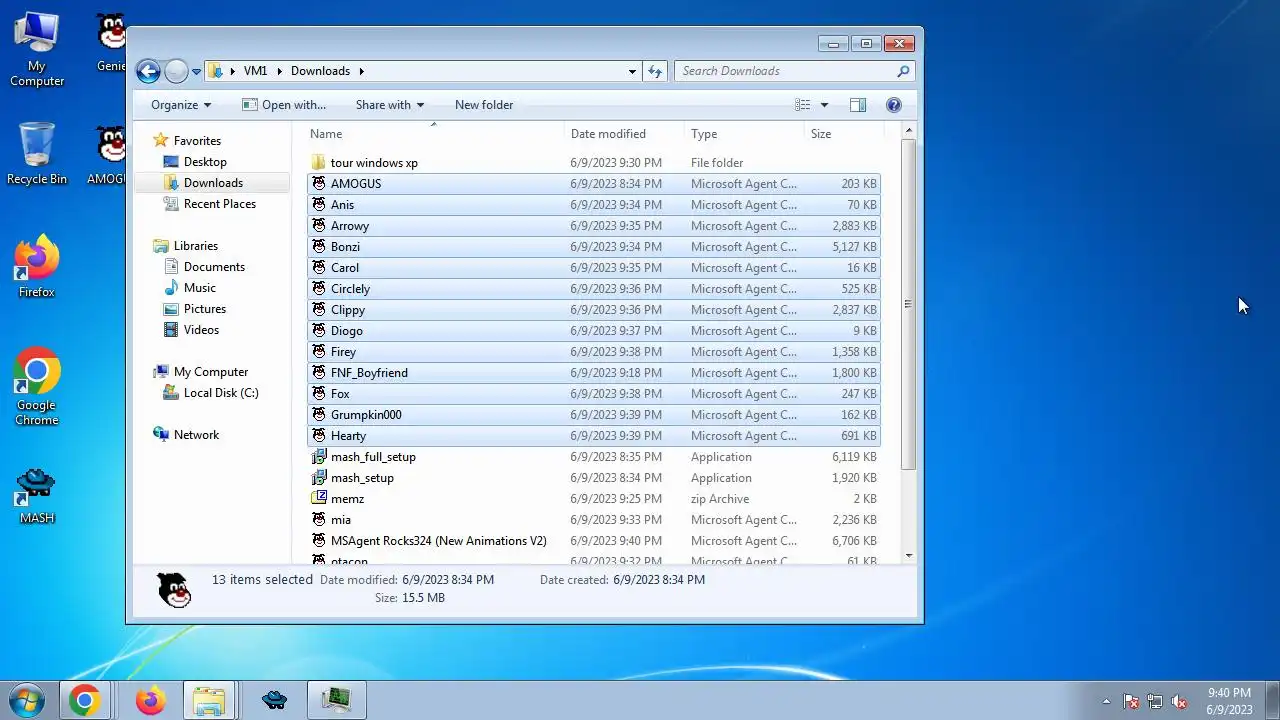Select the mia agent file icon
This screenshot has height=720, width=1280.
click(319, 520)
